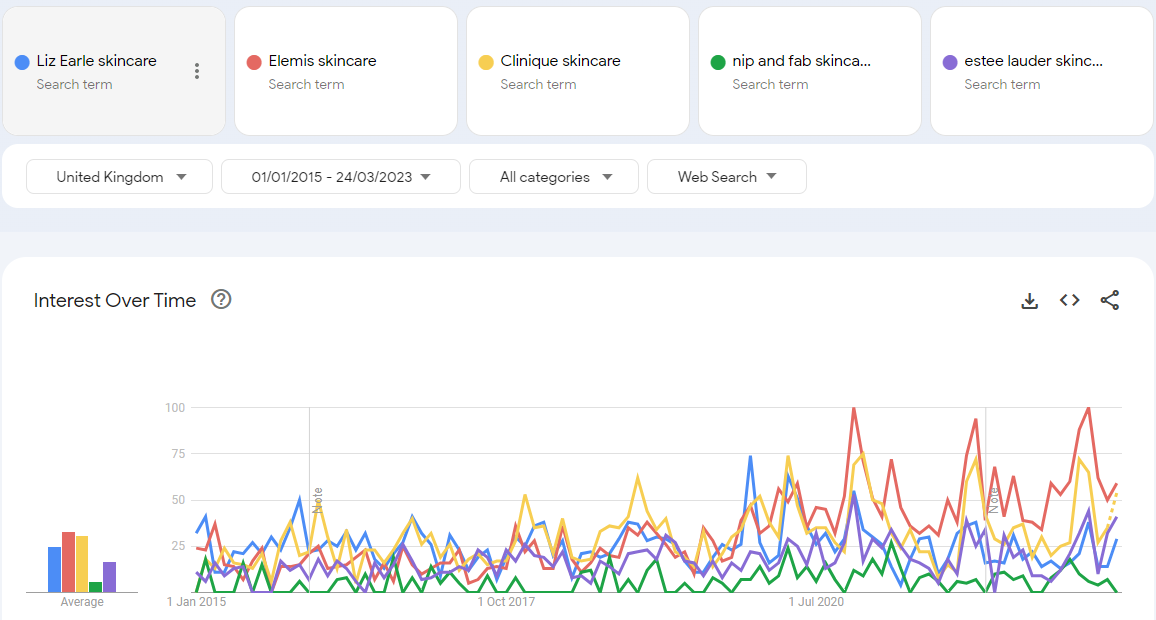Click the 25 y-axis label
This screenshot has width=1156, height=620.
[178, 546]
